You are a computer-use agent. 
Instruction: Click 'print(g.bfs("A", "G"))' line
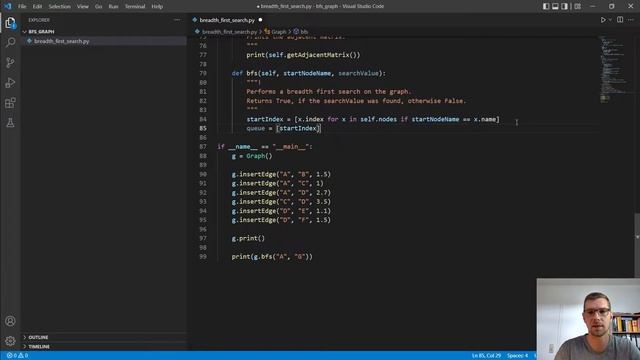point(272,257)
